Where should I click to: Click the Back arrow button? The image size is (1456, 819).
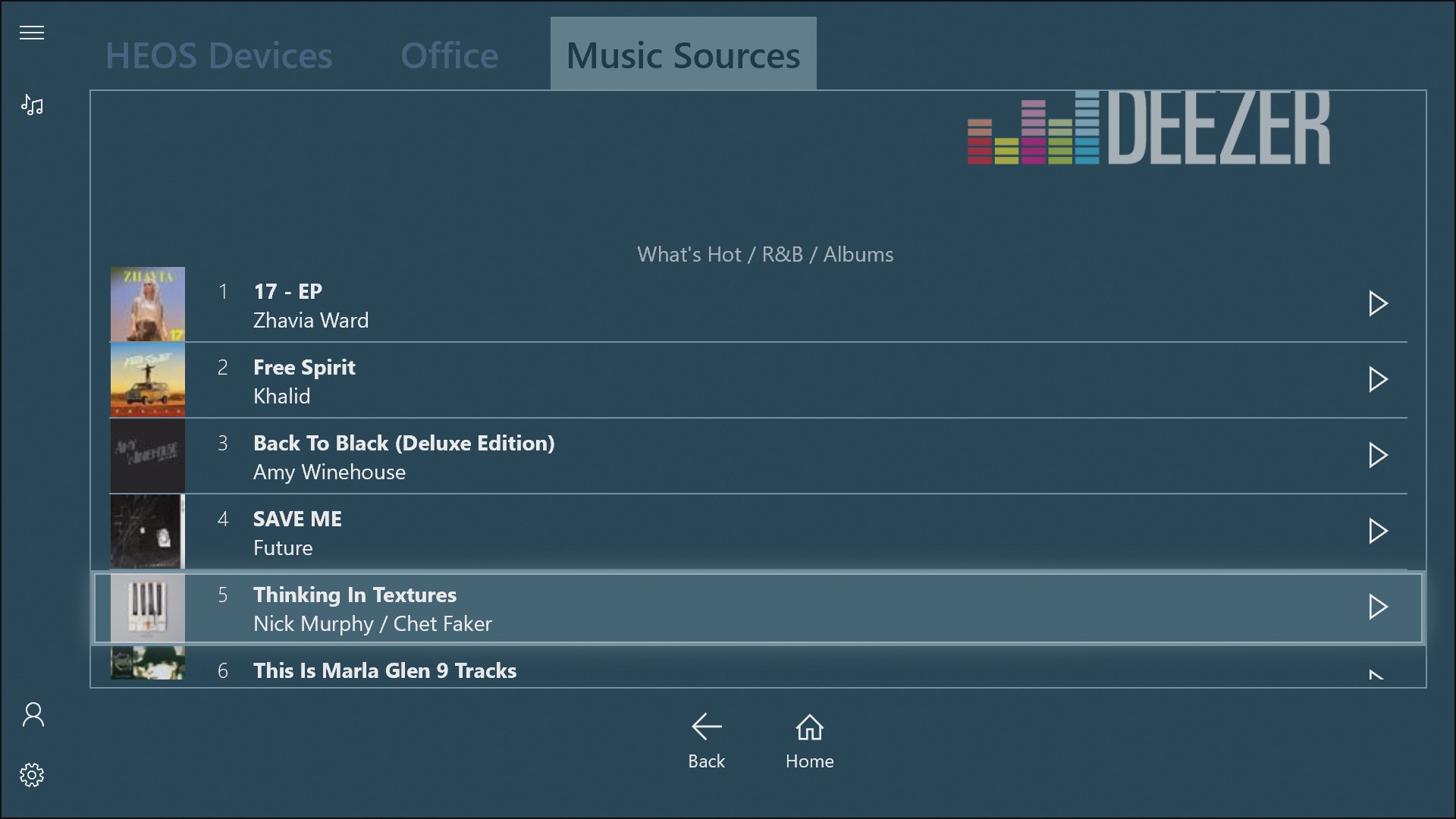click(706, 740)
